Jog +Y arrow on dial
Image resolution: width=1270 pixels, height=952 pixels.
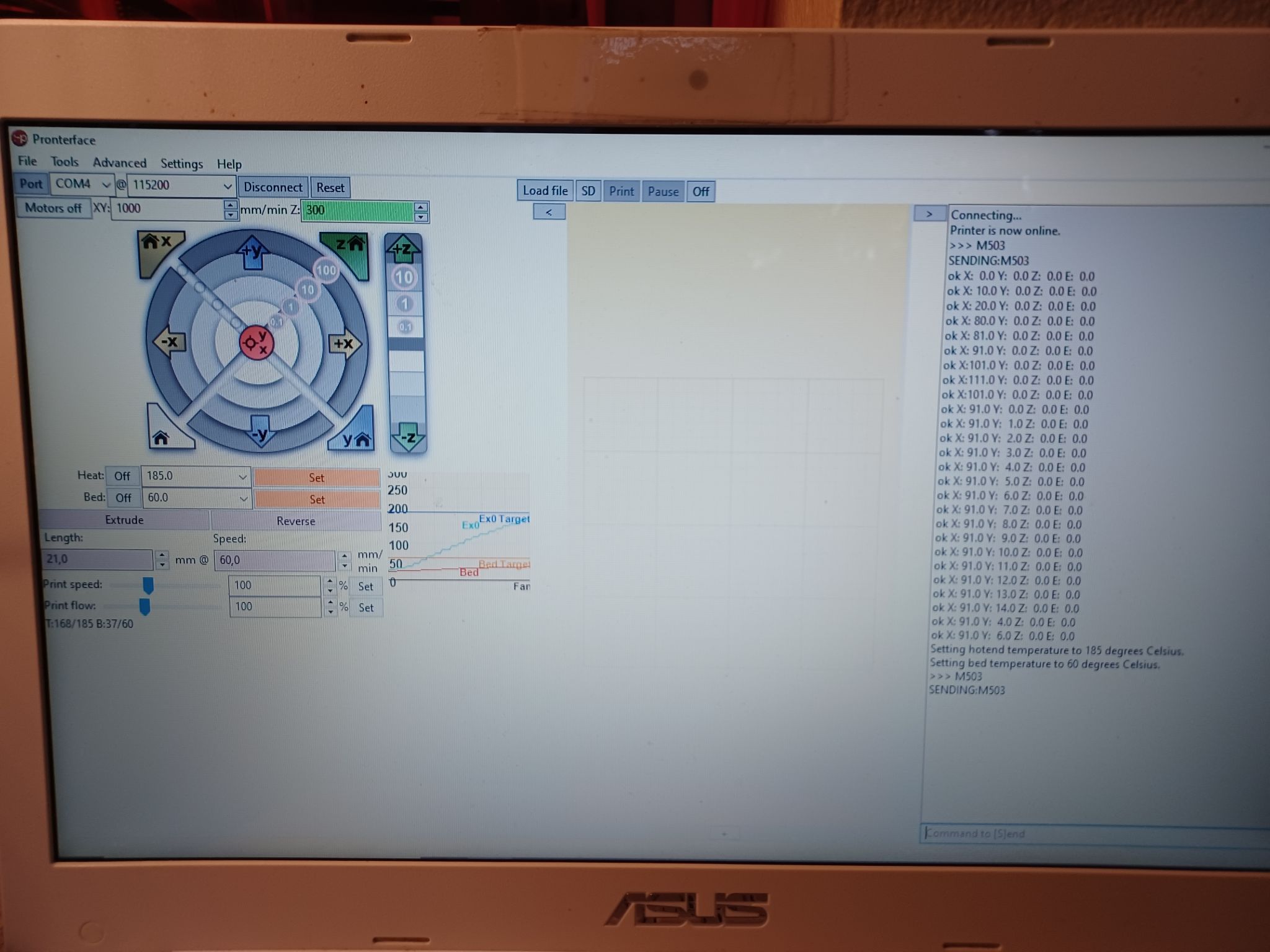pos(252,252)
